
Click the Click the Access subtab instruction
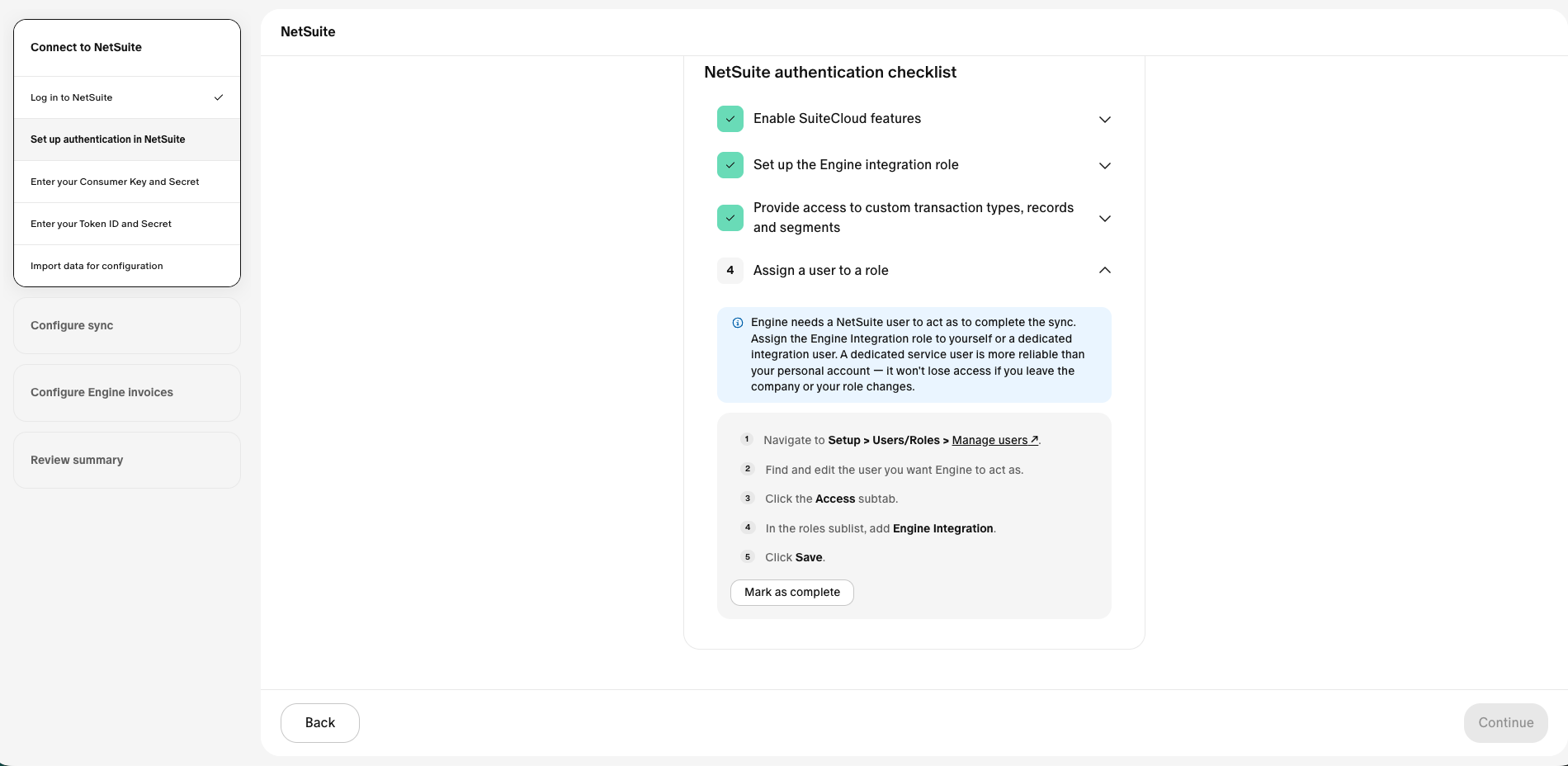coord(831,499)
